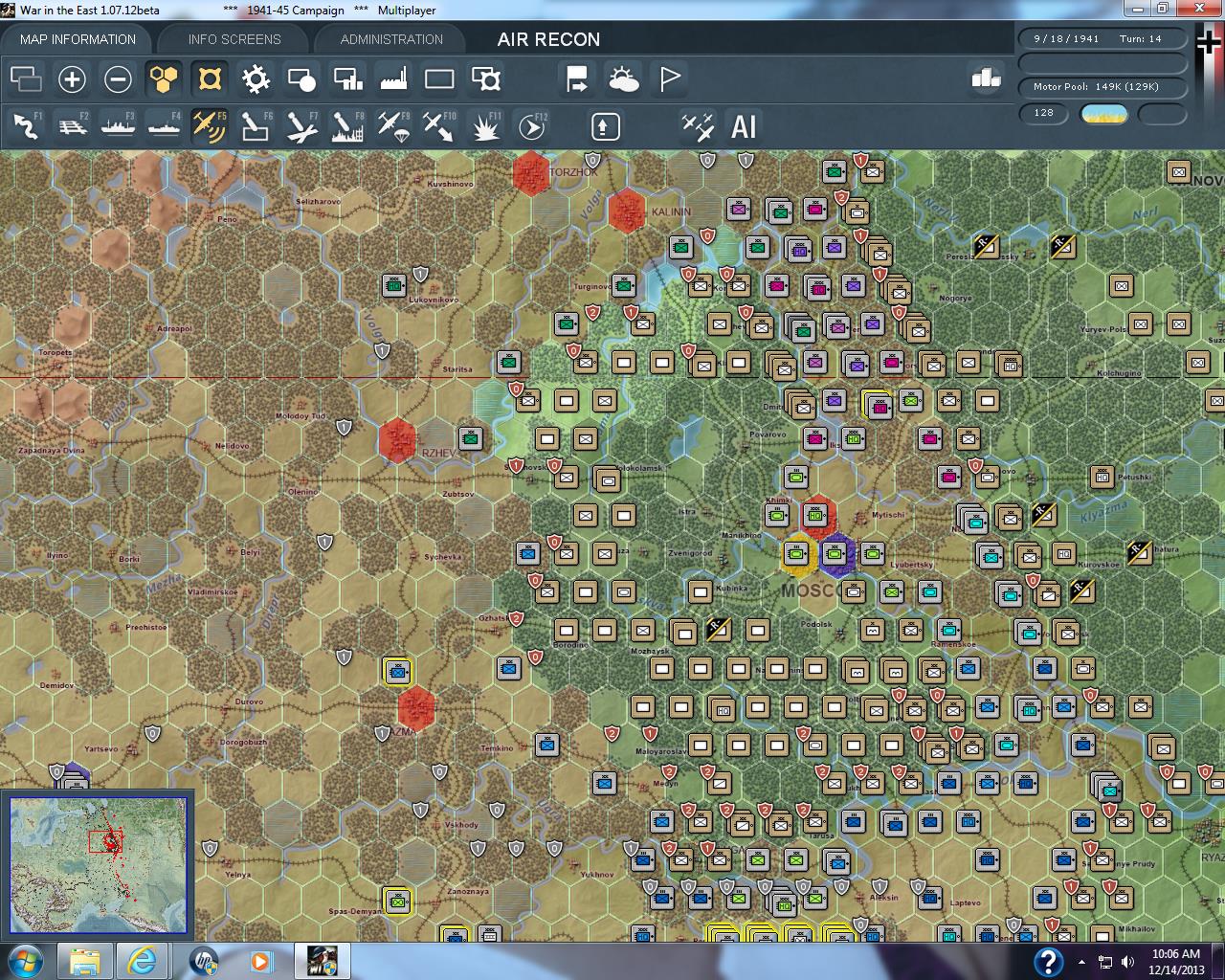Screen dimensions: 1225x980
Task: Open the ADMINISTRATION tab
Action: [x=391, y=39]
